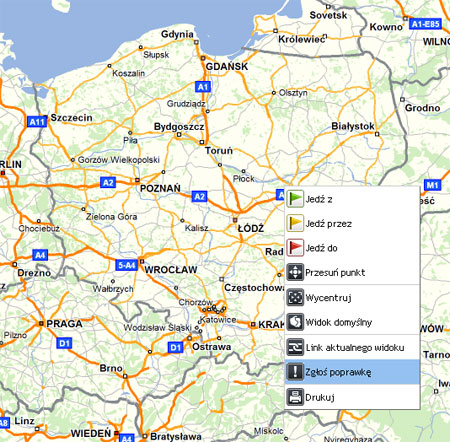This screenshot has width=450, height=442.
Task: Click the A11 road sign near Szczecin
Action: click(x=37, y=122)
